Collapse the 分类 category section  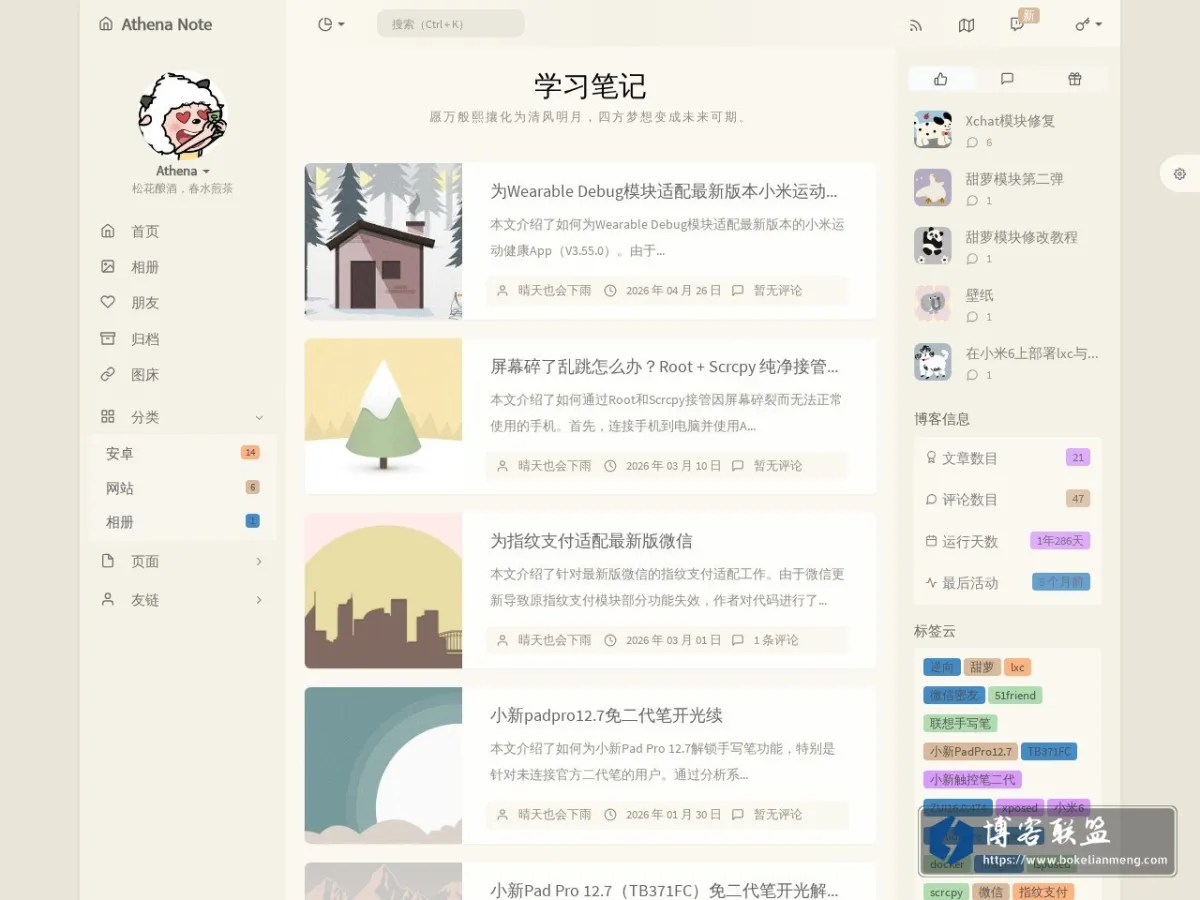click(183, 417)
